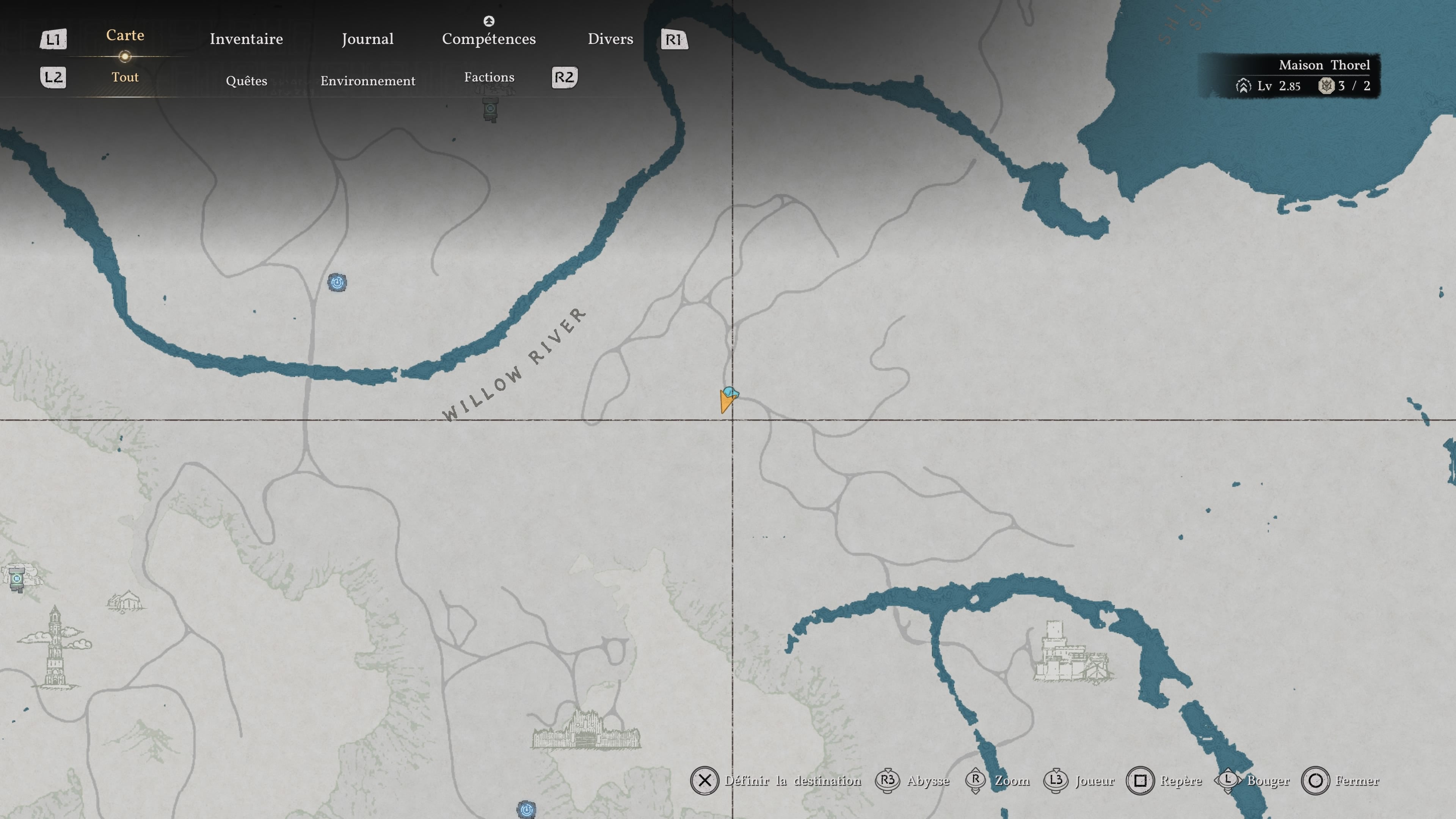Viewport: 1456px width, 819px height.
Task: Select the Tout map filter
Action: [x=125, y=77]
